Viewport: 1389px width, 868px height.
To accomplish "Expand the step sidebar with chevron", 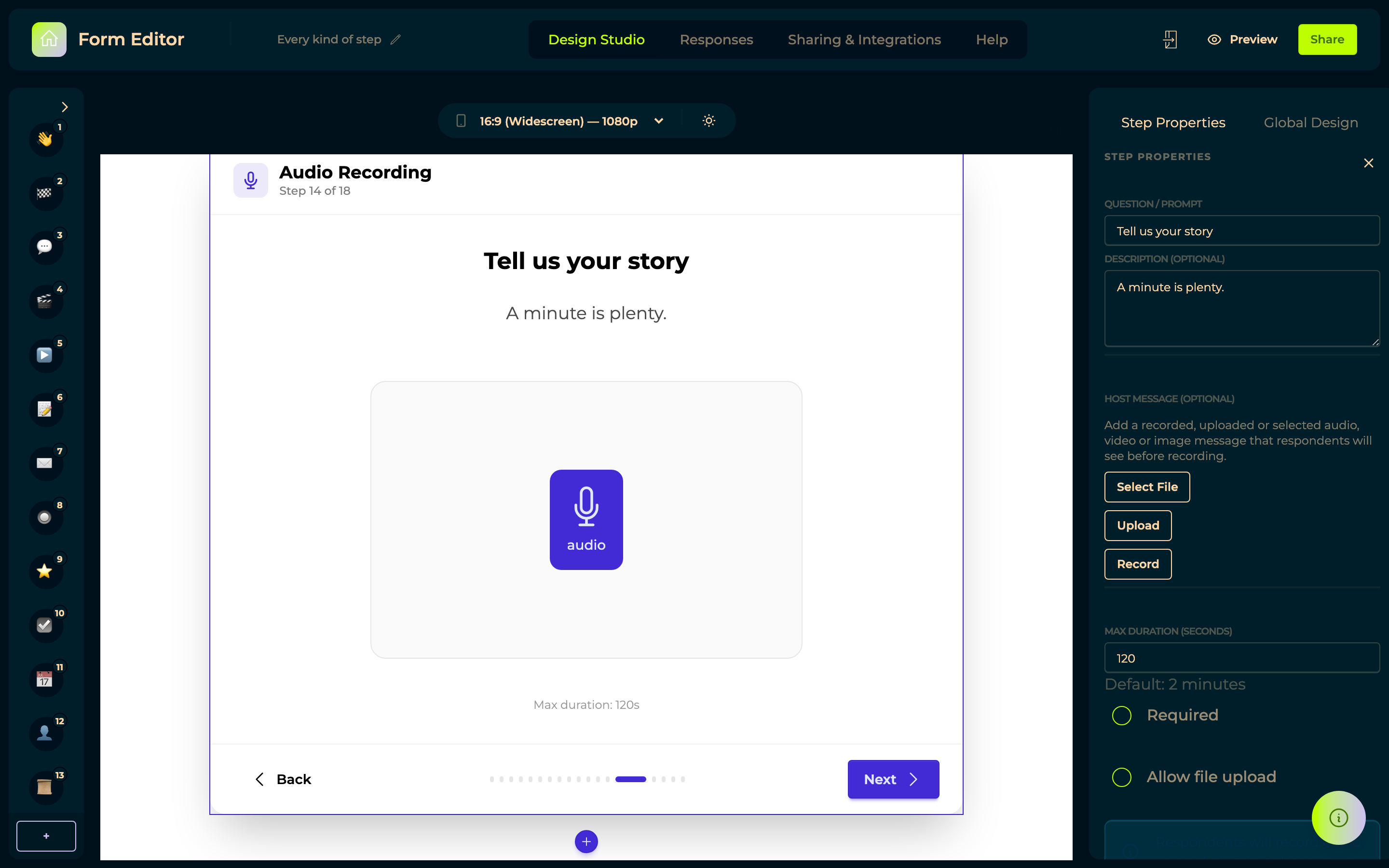I will pos(65,107).
